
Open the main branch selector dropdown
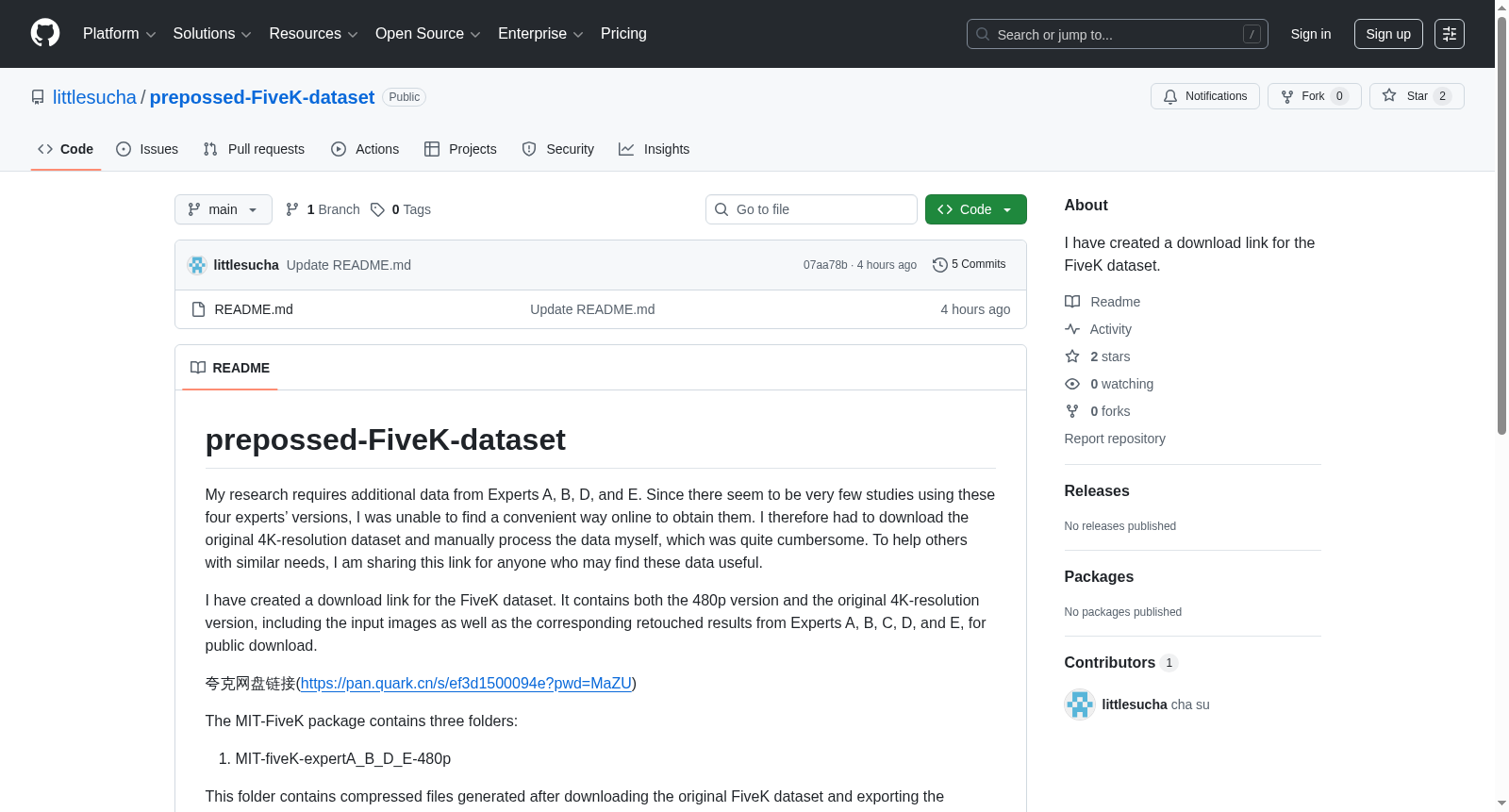coord(224,209)
